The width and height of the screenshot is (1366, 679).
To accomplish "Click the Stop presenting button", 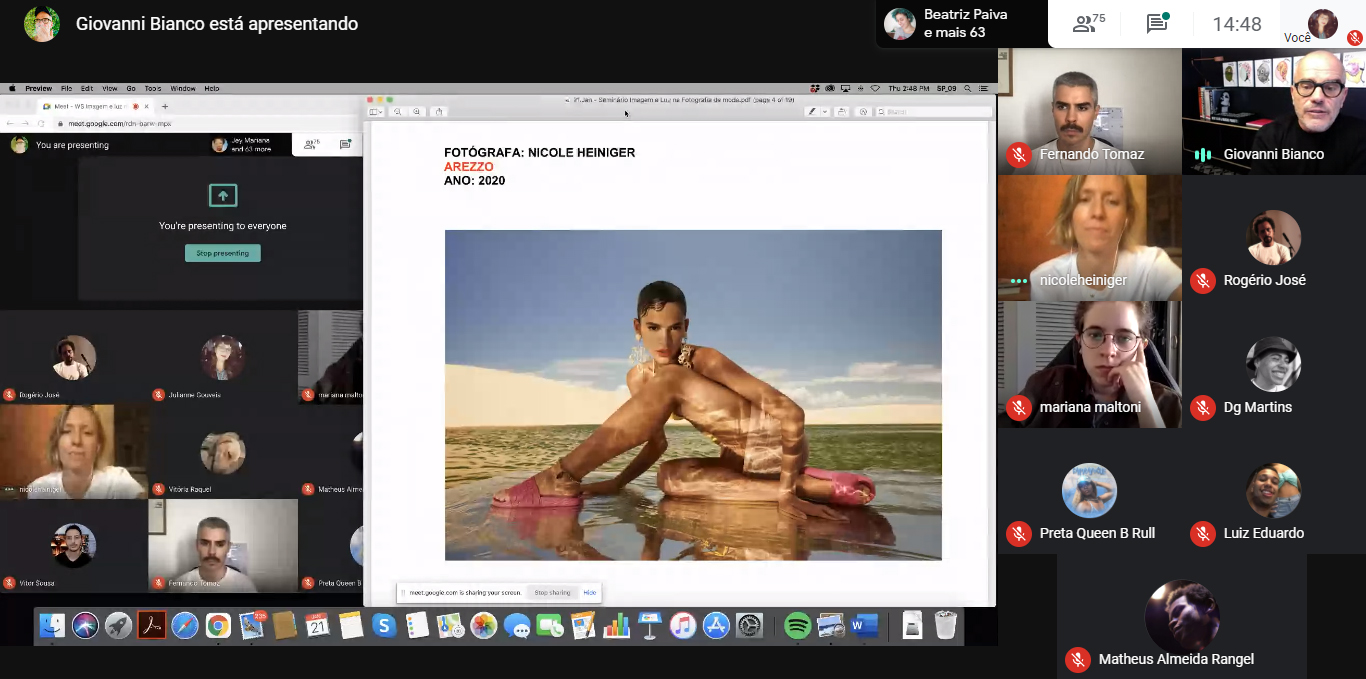I will (x=222, y=253).
